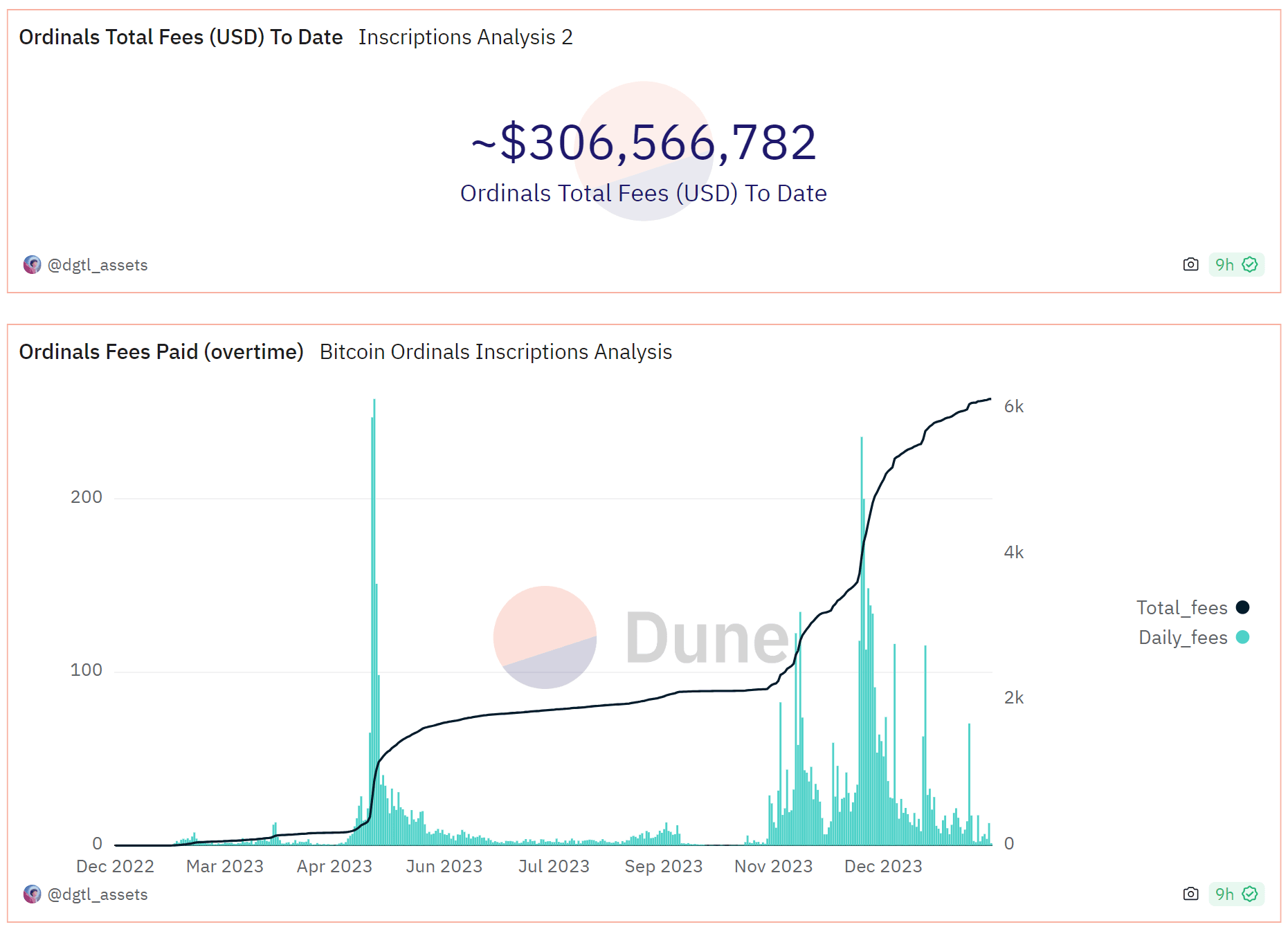1288x929 pixels.
Task: Click the verified checkmark badge in top panel
Action: tap(1250, 264)
